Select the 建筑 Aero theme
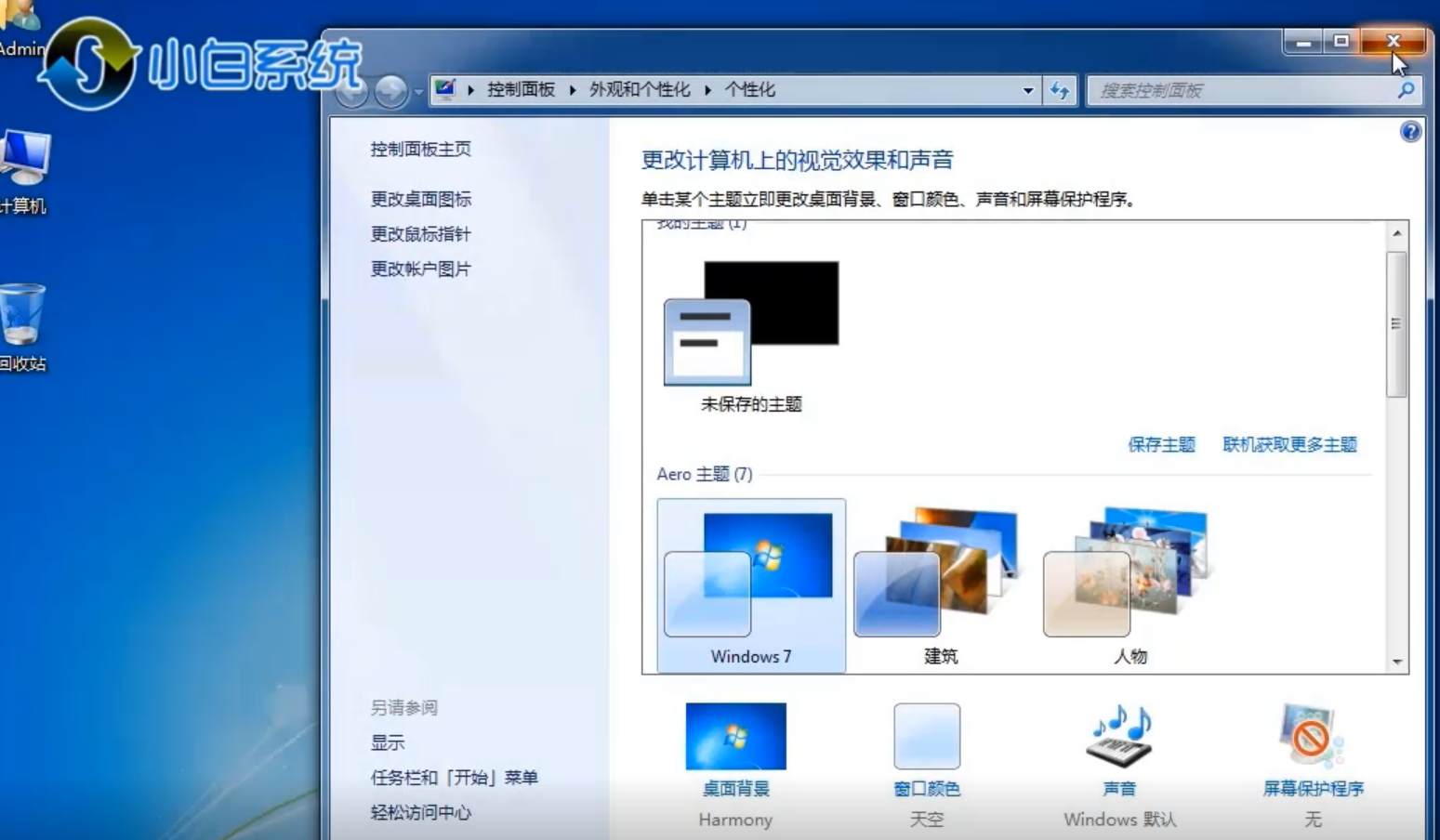This screenshot has width=1440, height=840. pyautogui.click(x=940, y=585)
